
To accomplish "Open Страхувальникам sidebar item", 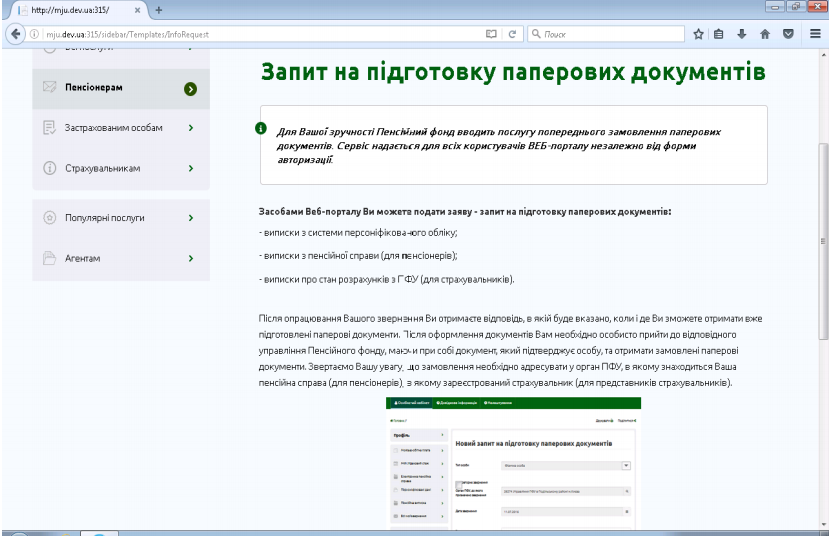I will [x=121, y=168].
